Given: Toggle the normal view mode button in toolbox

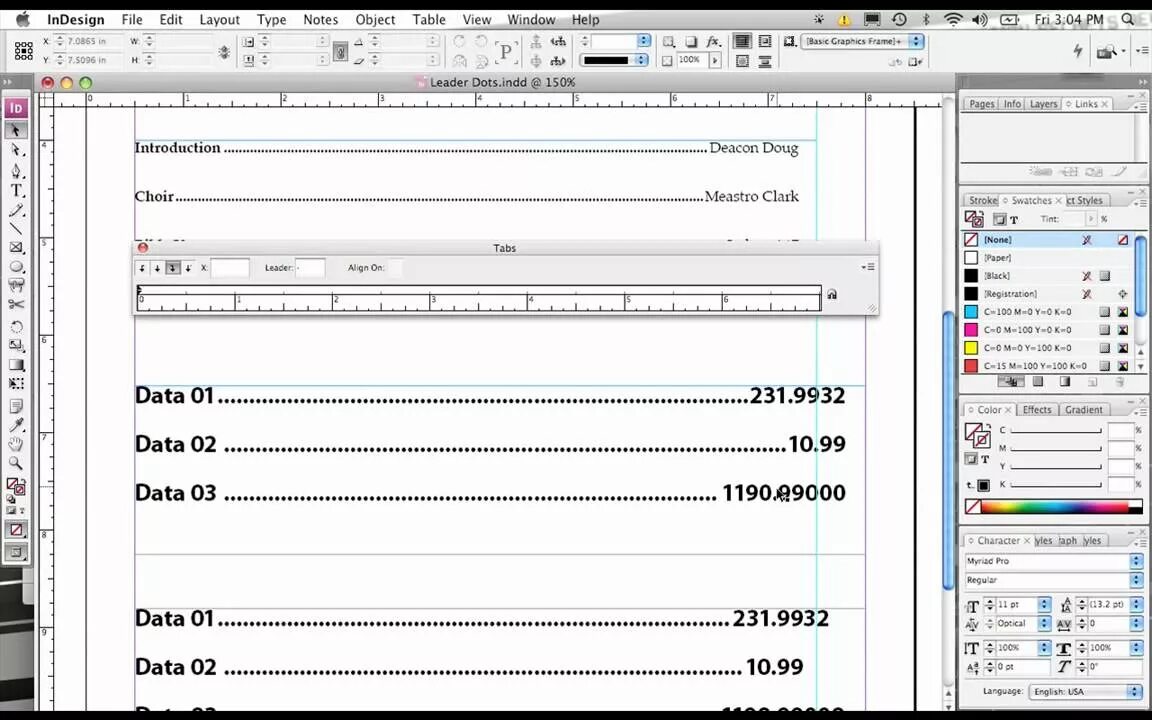Looking at the screenshot, I should pyautogui.click(x=15, y=552).
